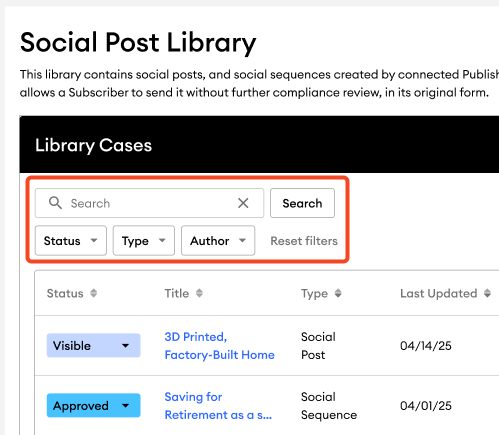Click the Search button

pyautogui.click(x=302, y=203)
